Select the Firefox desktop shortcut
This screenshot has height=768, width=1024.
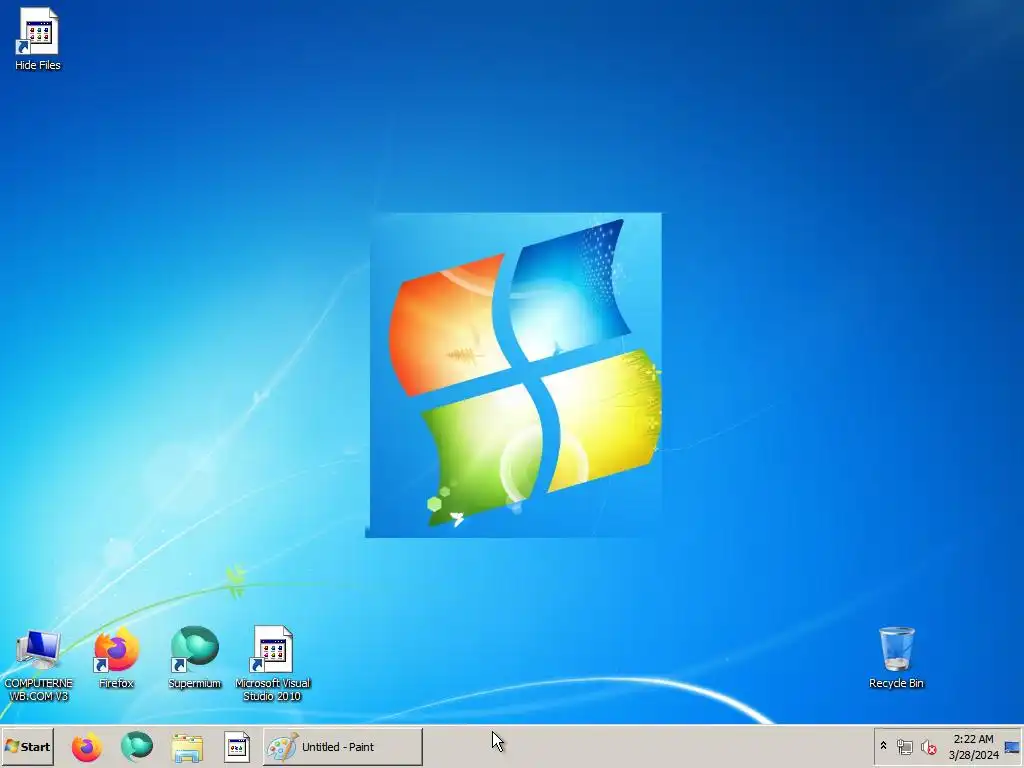(x=116, y=658)
